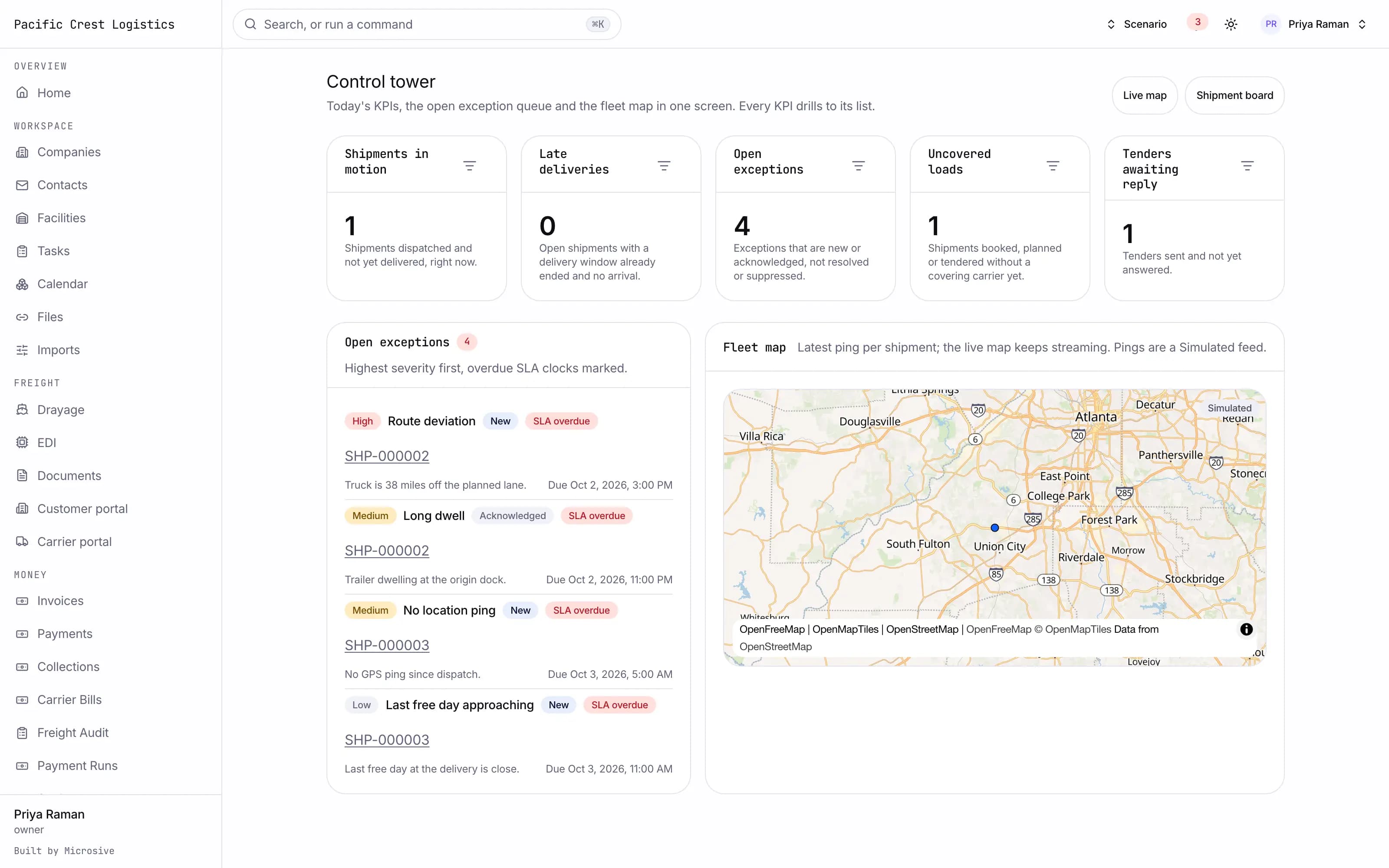Screen dimensions: 1389x868
Task: Click the Pacific Crest Logistics title
Action: [x=94, y=24]
